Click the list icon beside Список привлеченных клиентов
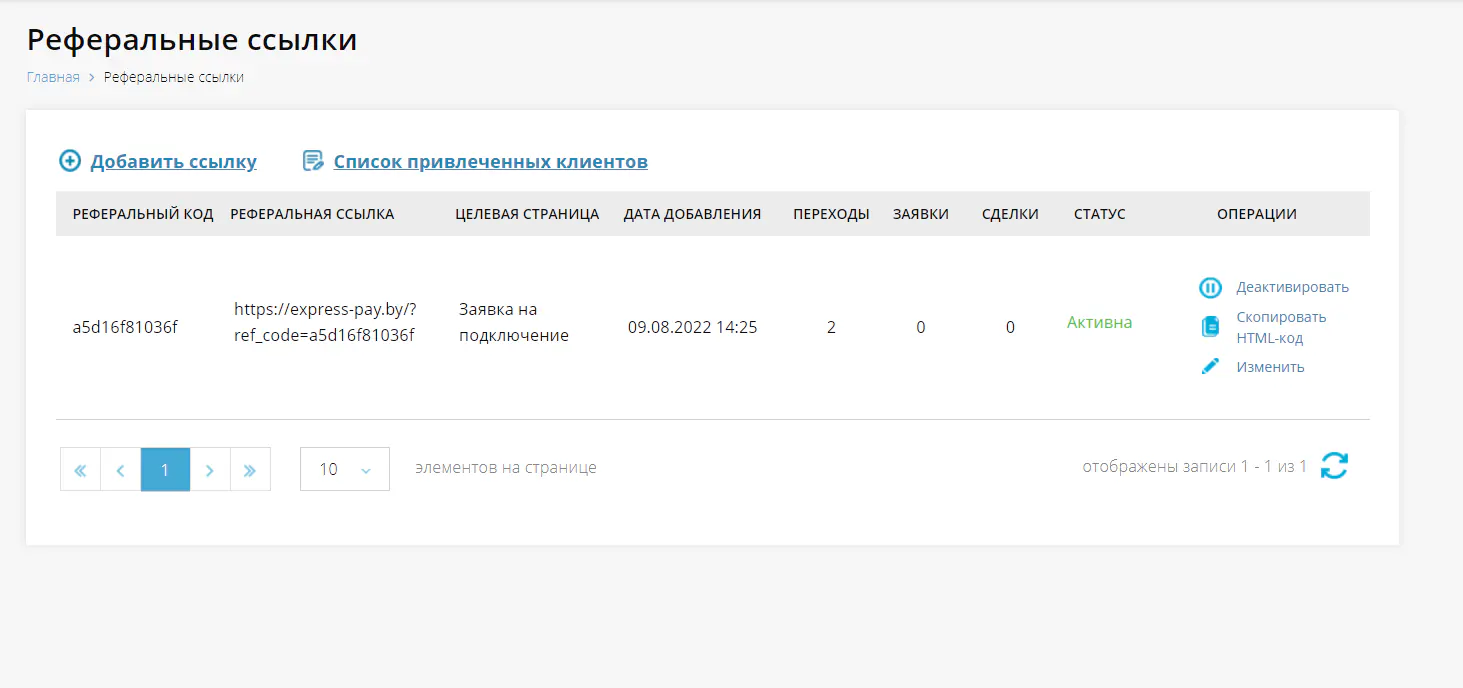Image resolution: width=1463 pixels, height=688 pixels. tap(313, 161)
